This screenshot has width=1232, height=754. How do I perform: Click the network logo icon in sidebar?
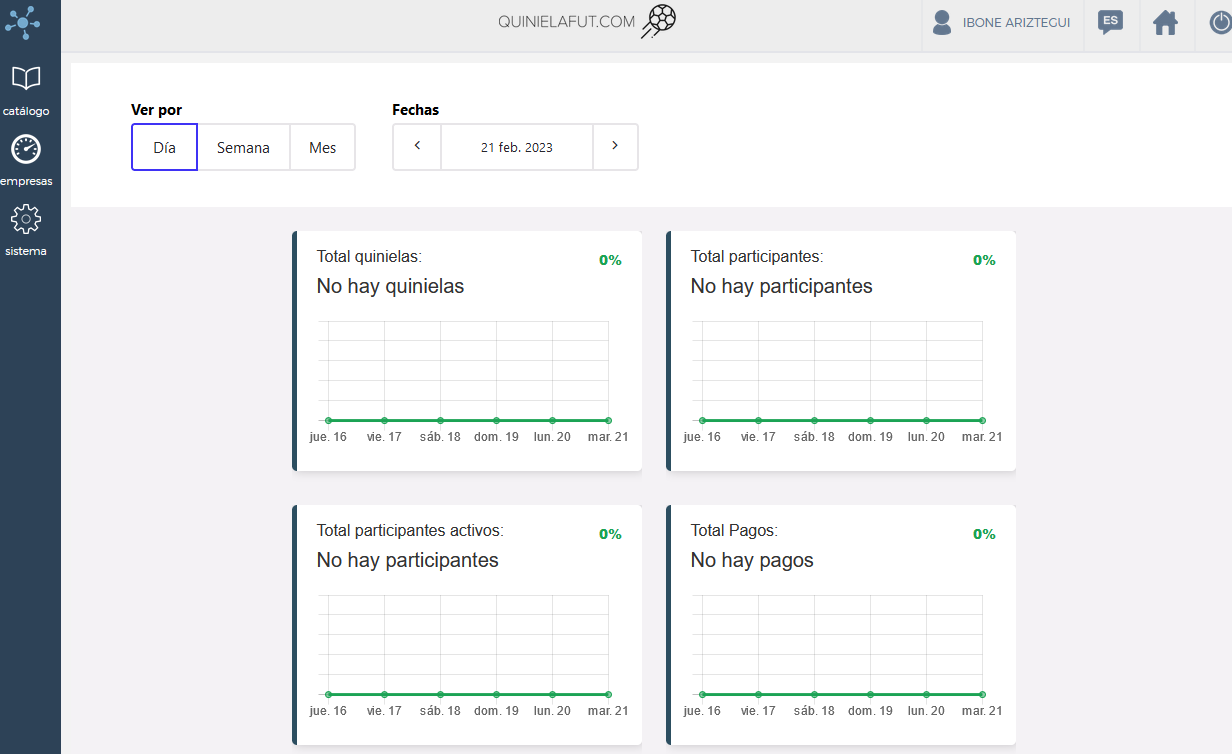[x=23, y=22]
